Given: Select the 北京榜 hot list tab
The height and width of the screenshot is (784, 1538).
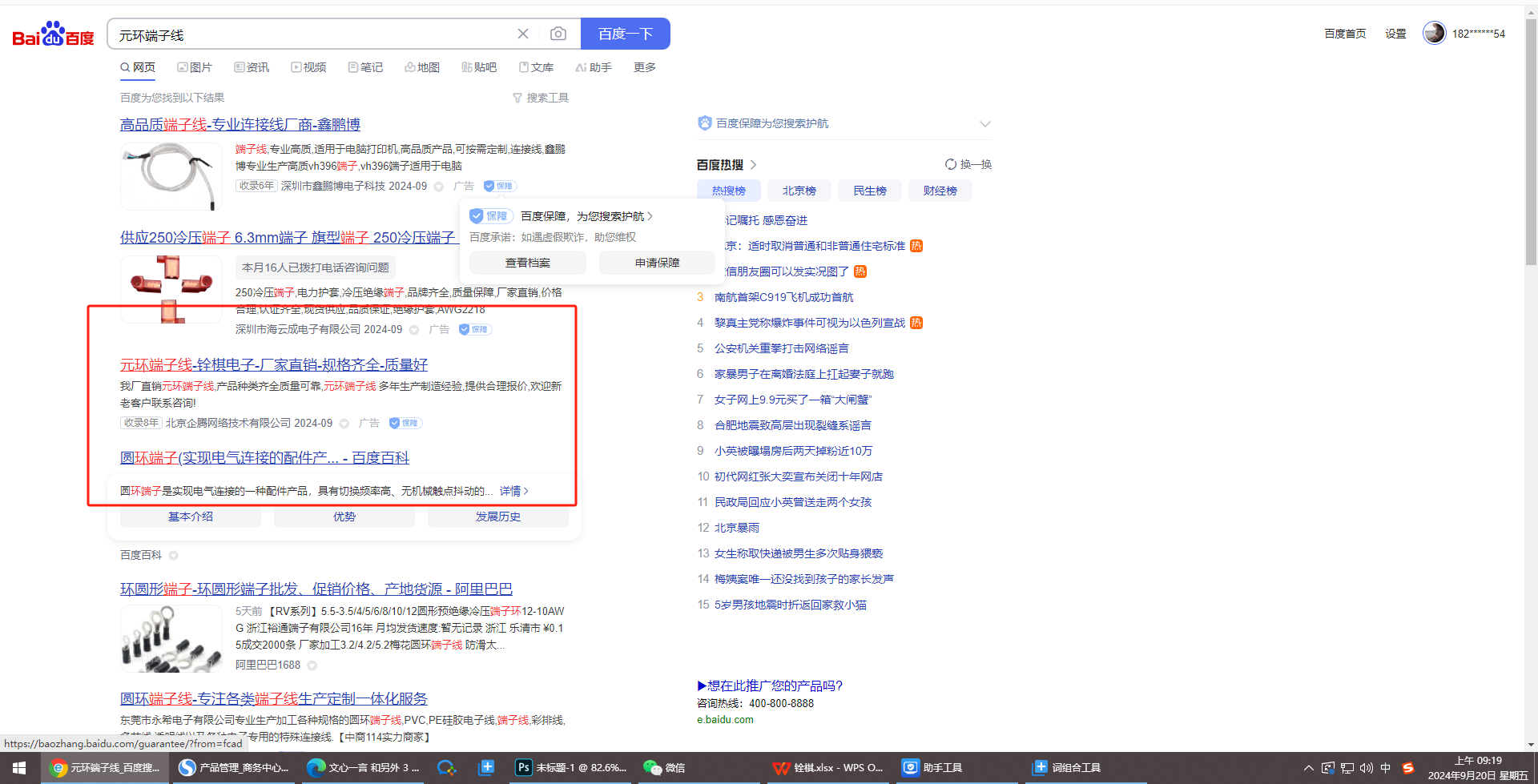Looking at the screenshot, I should 799,191.
